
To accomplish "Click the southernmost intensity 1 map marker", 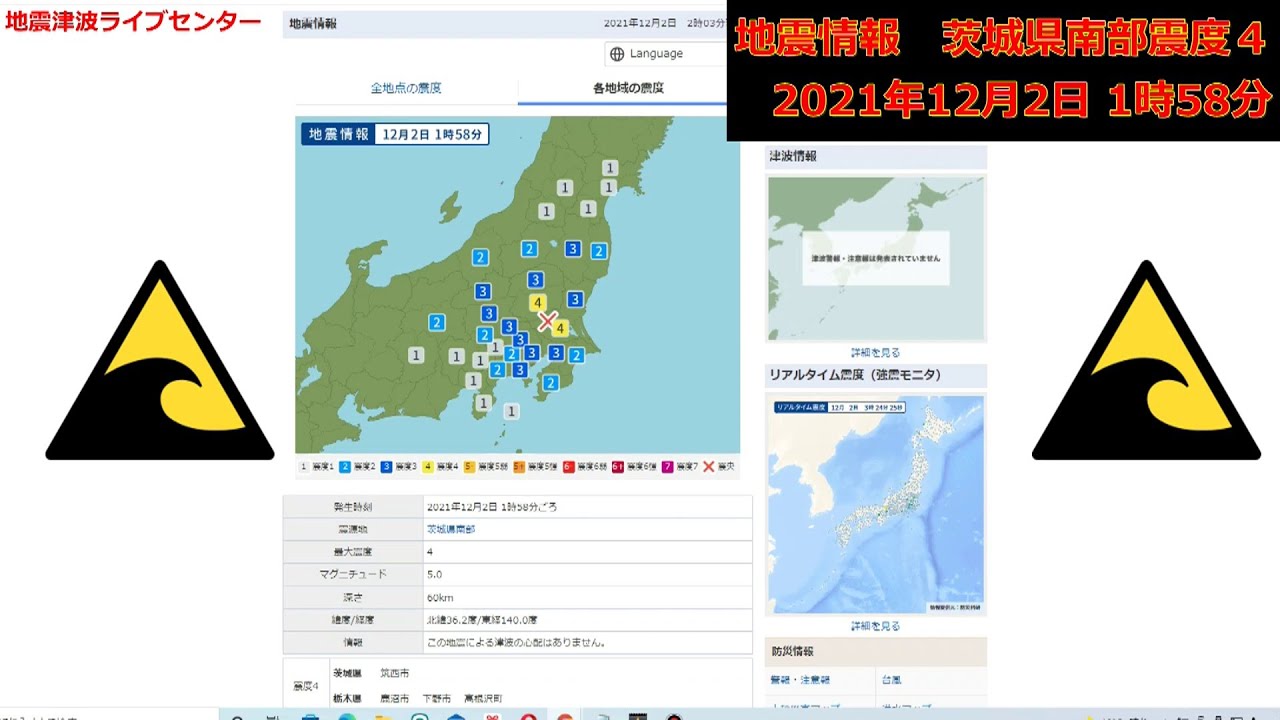I will click(511, 411).
